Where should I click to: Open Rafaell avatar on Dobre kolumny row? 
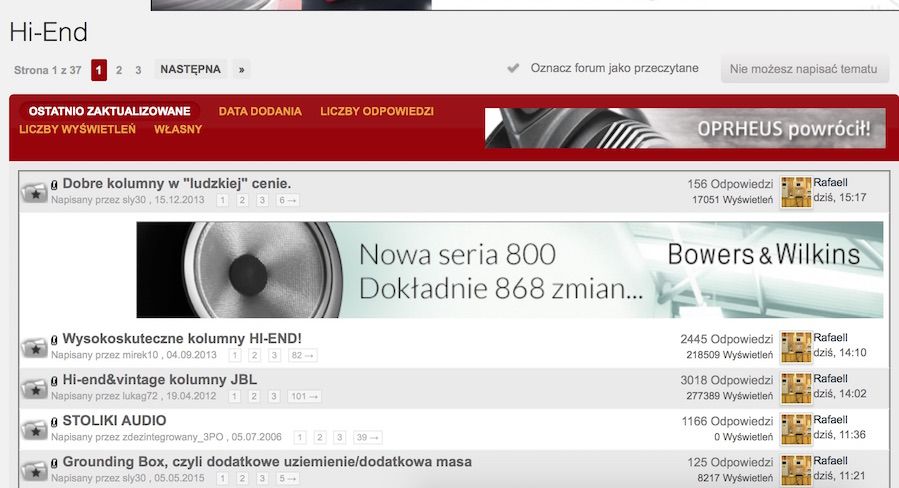point(796,192)
